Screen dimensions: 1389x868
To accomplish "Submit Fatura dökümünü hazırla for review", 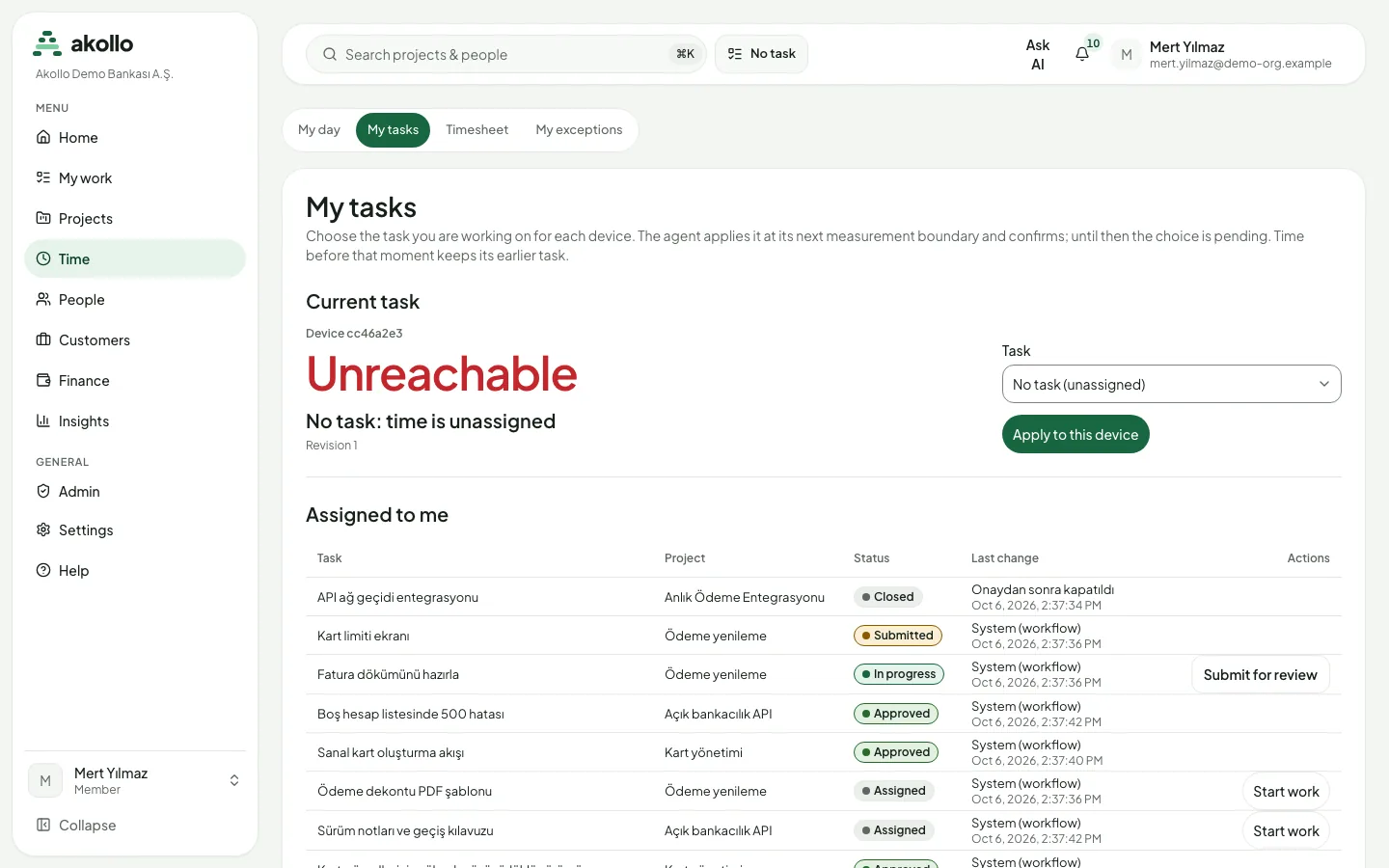I will pos(1260,675).
